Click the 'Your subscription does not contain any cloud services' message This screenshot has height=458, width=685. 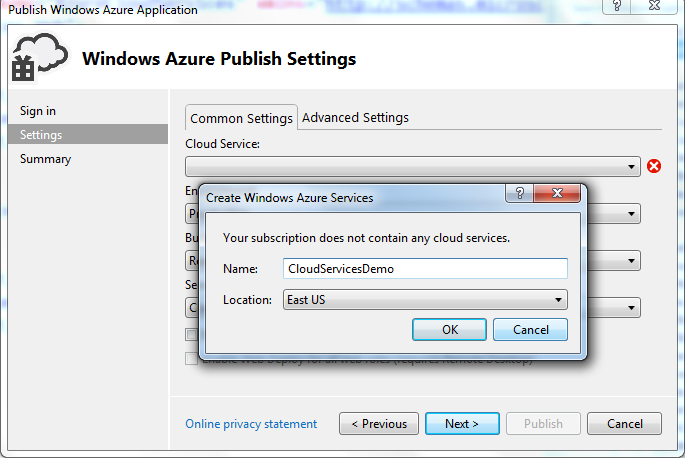pos(367,238)
